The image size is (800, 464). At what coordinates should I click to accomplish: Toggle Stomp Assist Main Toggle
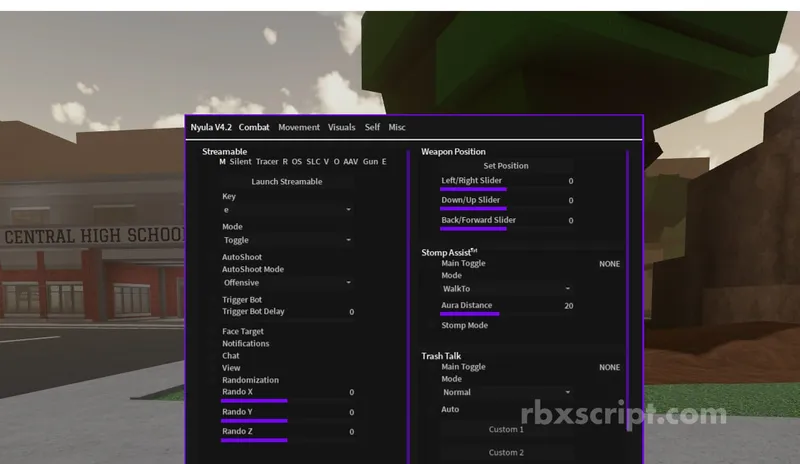[x=463, y=263]
